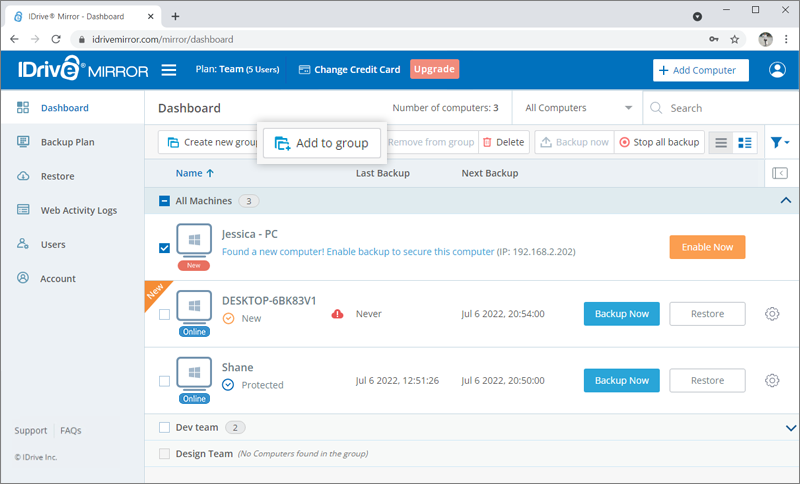The width and height of the screenshot is (800, 484).
Task: Click the red warning icon for DESKTOP-6BK83V1
Action: pyautogui.click(x=337, y=314)
